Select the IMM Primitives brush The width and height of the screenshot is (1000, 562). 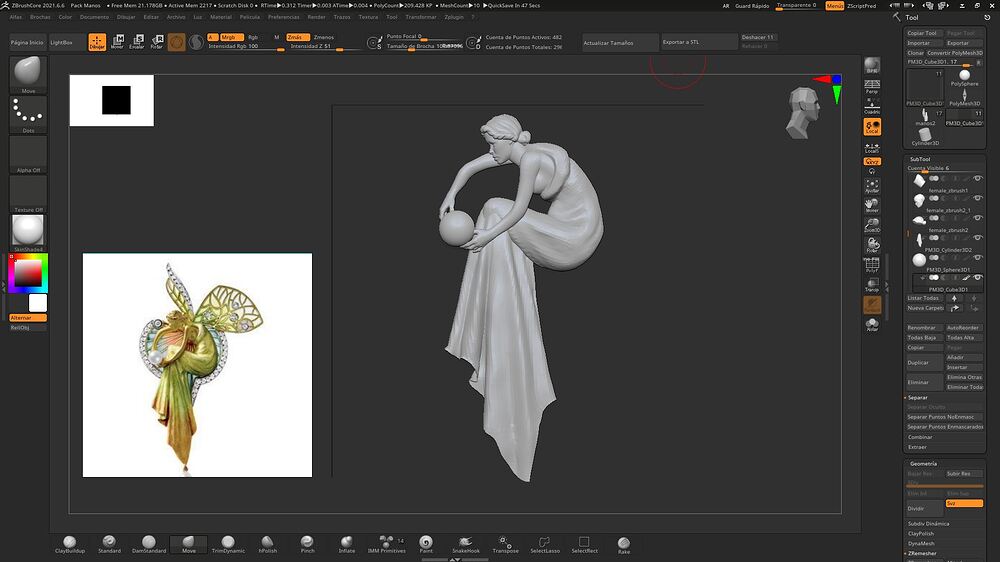[x=386, y=544]
